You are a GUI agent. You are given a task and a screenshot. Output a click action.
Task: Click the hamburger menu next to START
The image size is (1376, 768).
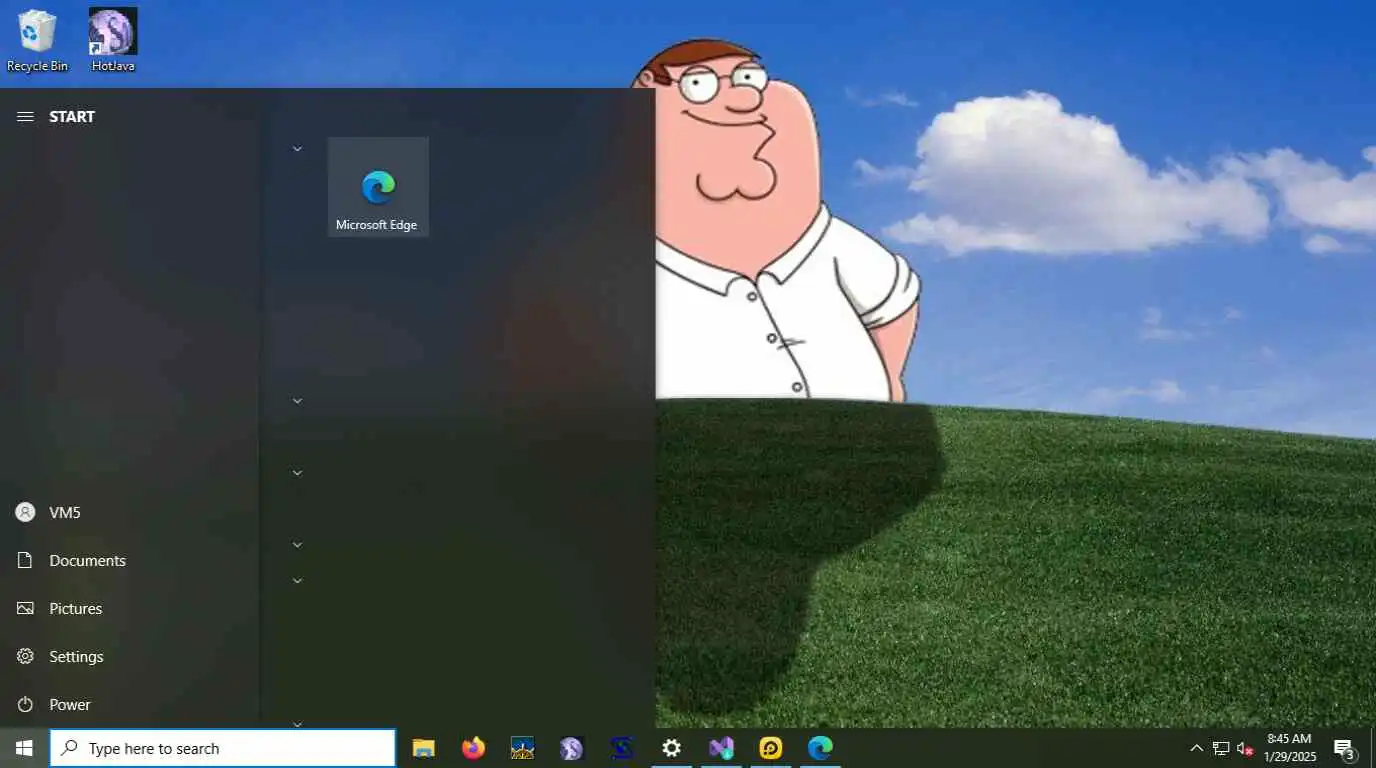click(x=25, y=117)
